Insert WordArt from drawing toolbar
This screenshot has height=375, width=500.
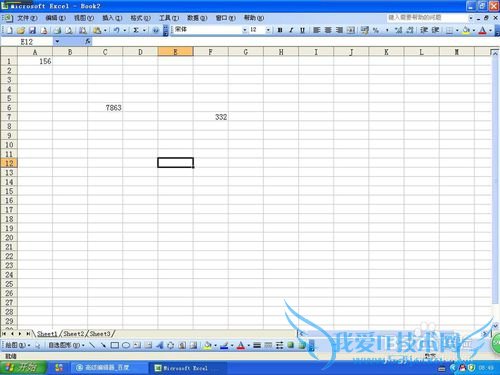coord(159,345)
